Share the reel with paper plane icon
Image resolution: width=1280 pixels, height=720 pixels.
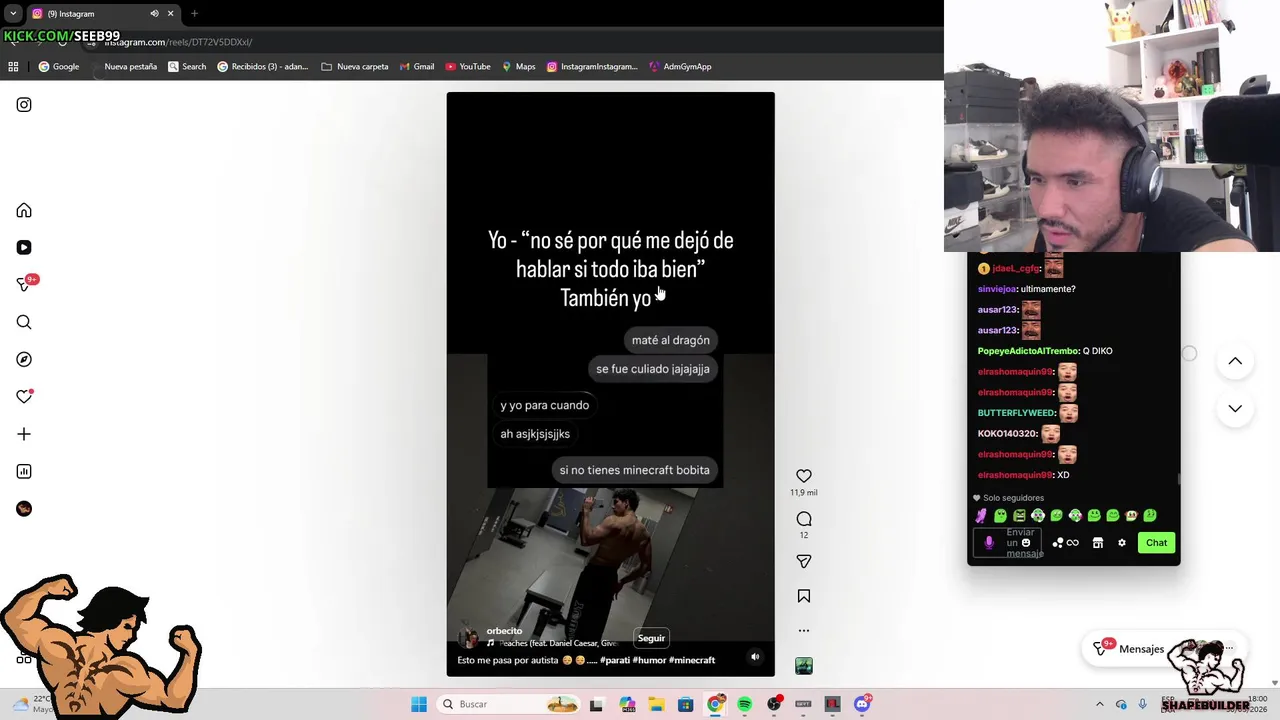tap(804, 562)
